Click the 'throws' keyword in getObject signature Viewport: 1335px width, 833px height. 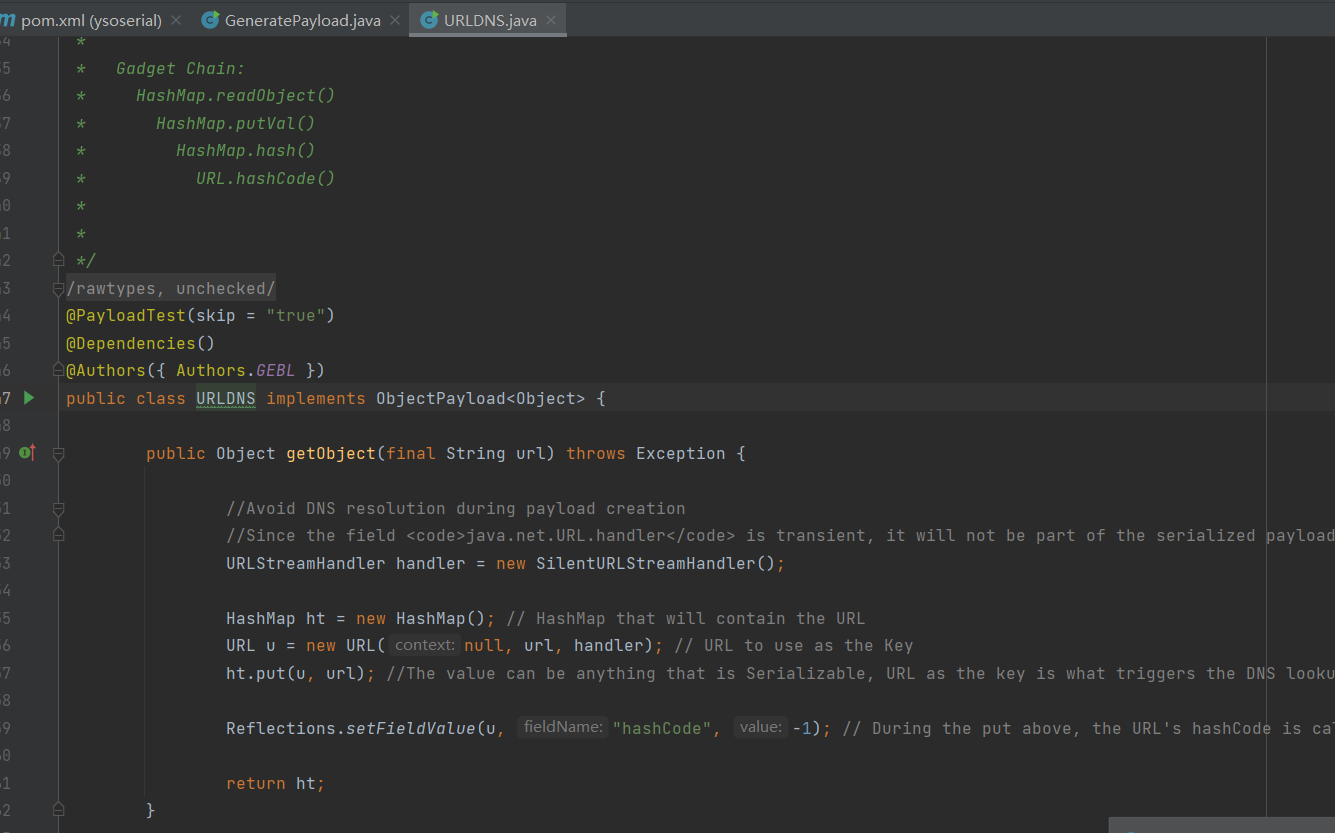click(596, 453)
